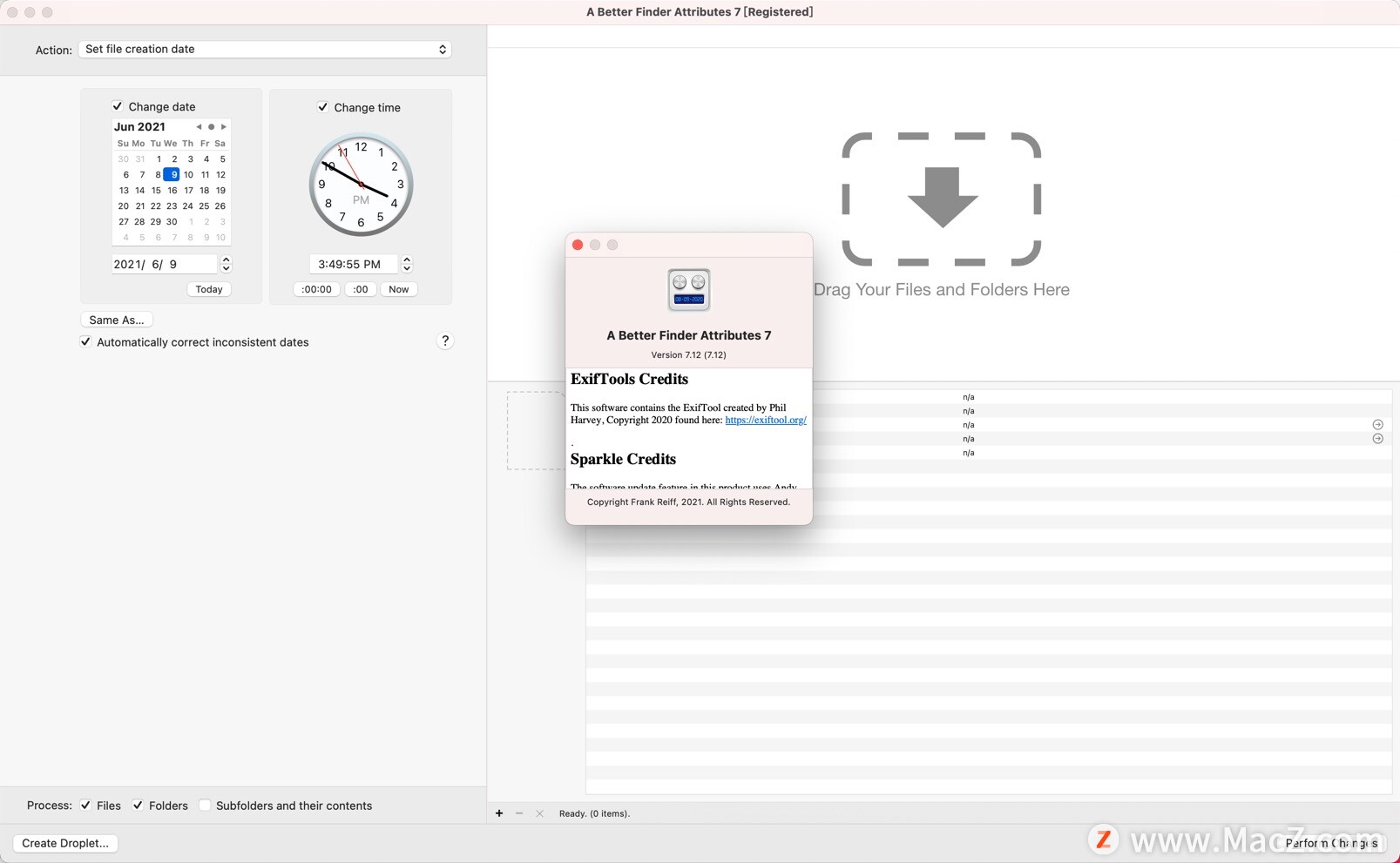Screen dimensions: 1400x863
Task: Click the Ready. (0 items). status text
Action: coord(594,813)
